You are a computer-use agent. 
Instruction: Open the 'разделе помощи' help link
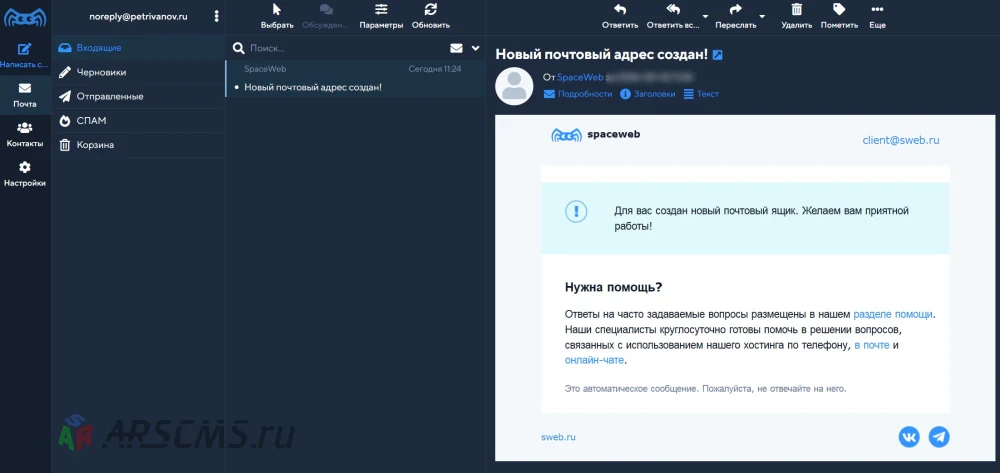click(x=893, y=314)
